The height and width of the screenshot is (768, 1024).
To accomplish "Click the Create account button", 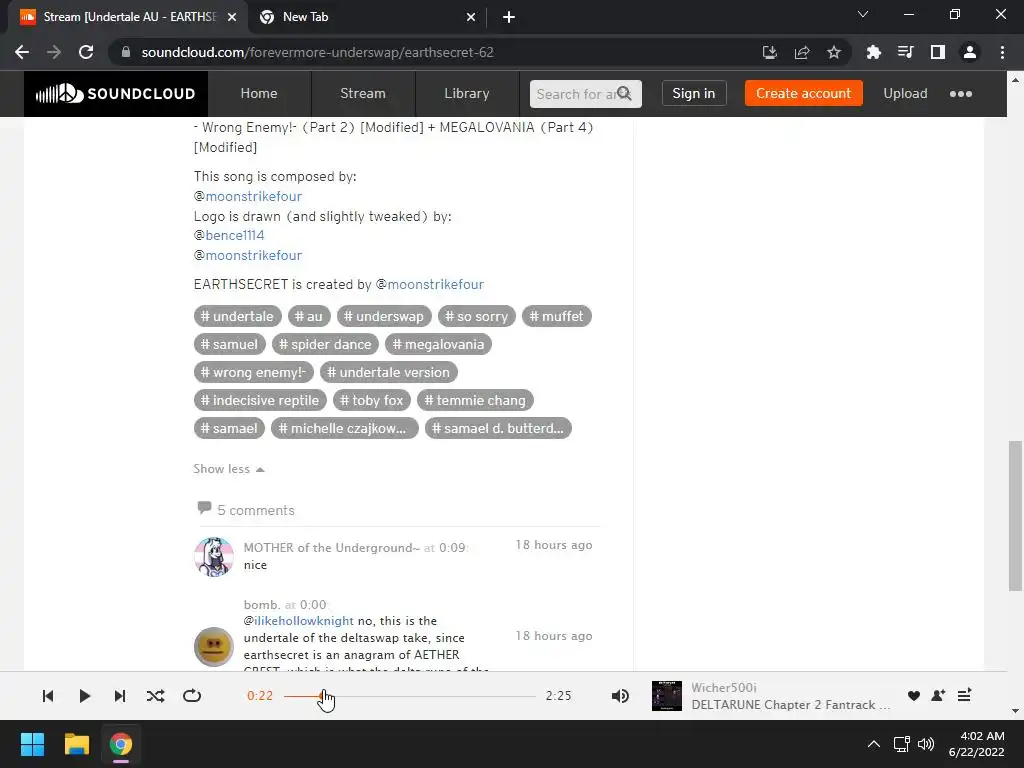I will click(803, 93).
